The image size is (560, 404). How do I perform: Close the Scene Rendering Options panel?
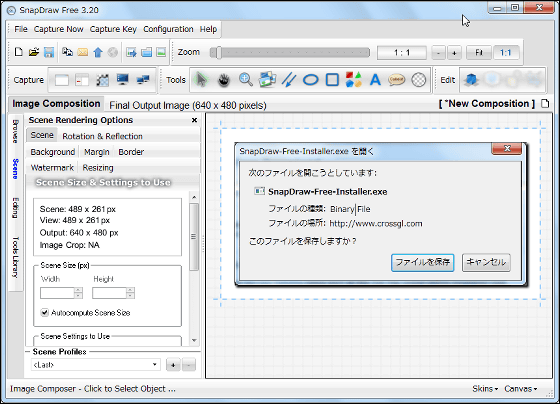(194, 120)
